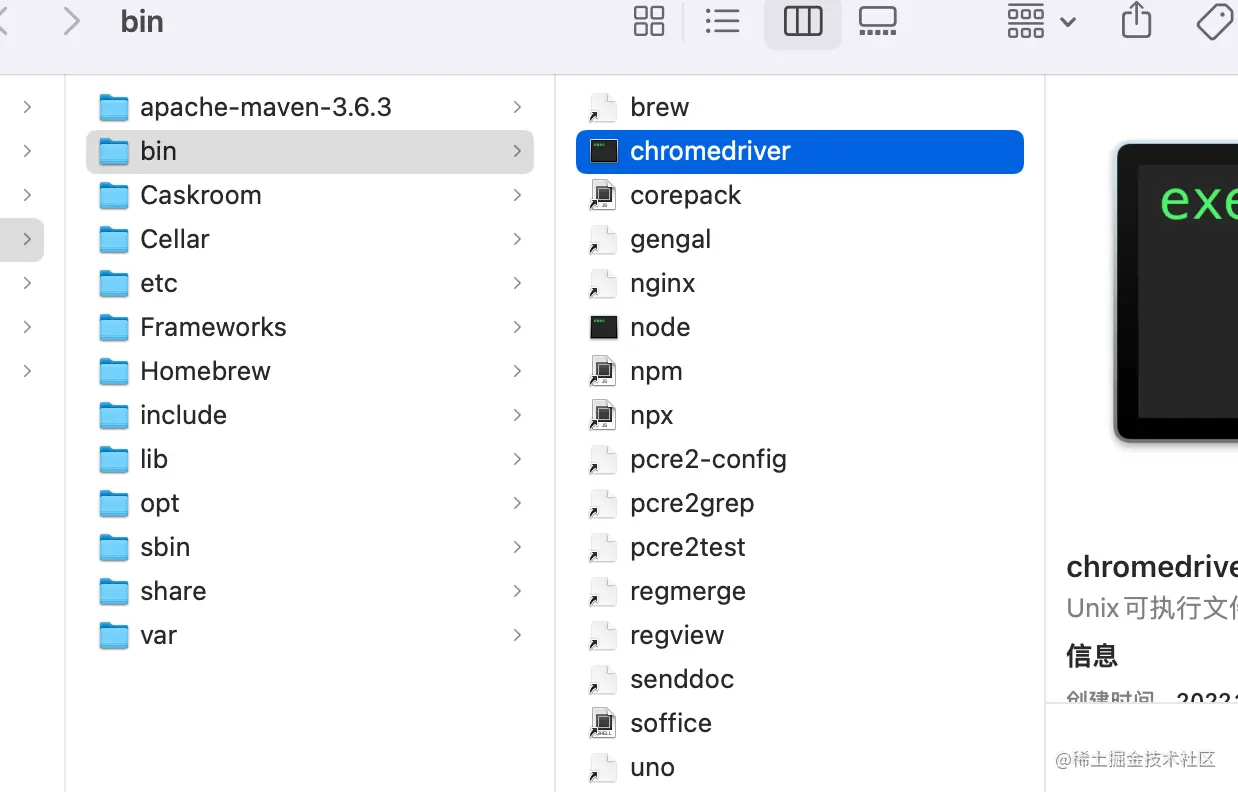Click the Tags toolbar icon
This screenshot has height=792, width=1238.
(1214, 21)
